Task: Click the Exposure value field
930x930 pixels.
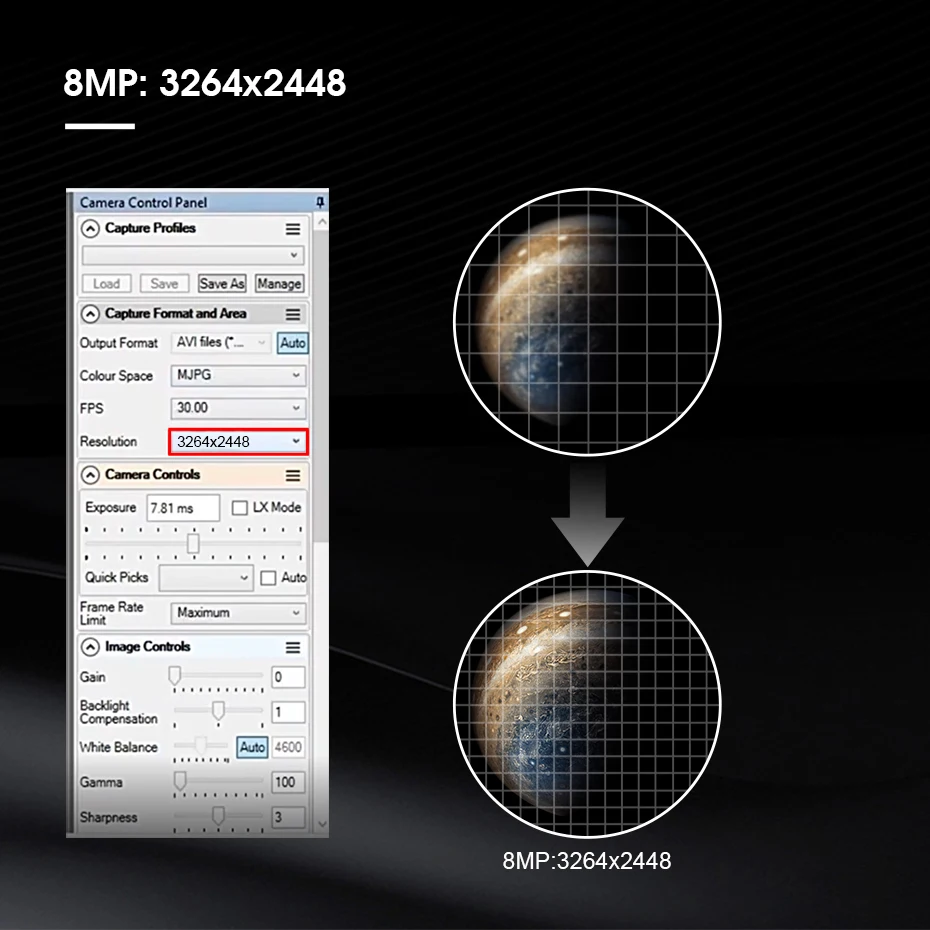Action: coord(183,508)
